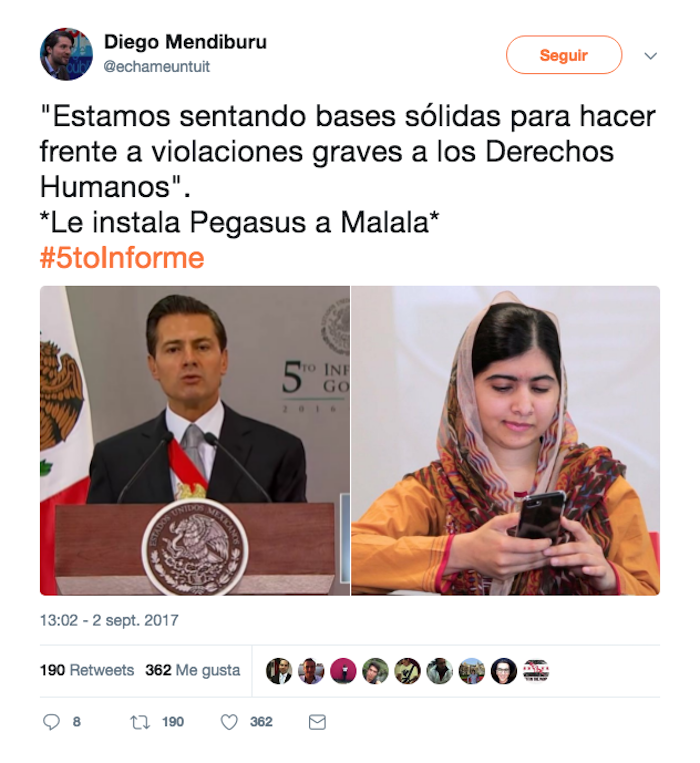Open the third pink liker avatar

[343, 671]
